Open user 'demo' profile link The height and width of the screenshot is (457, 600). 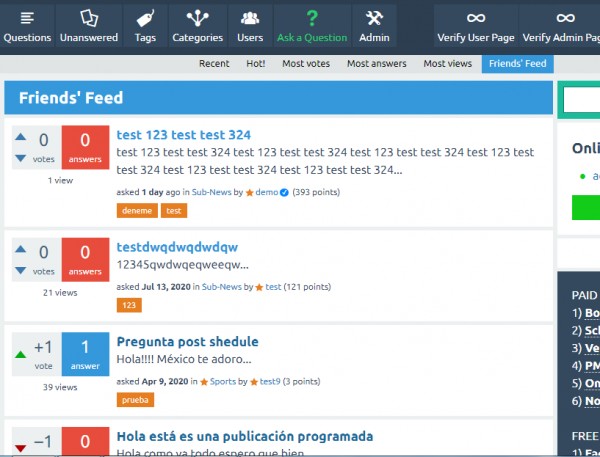[x=266, y=191]
